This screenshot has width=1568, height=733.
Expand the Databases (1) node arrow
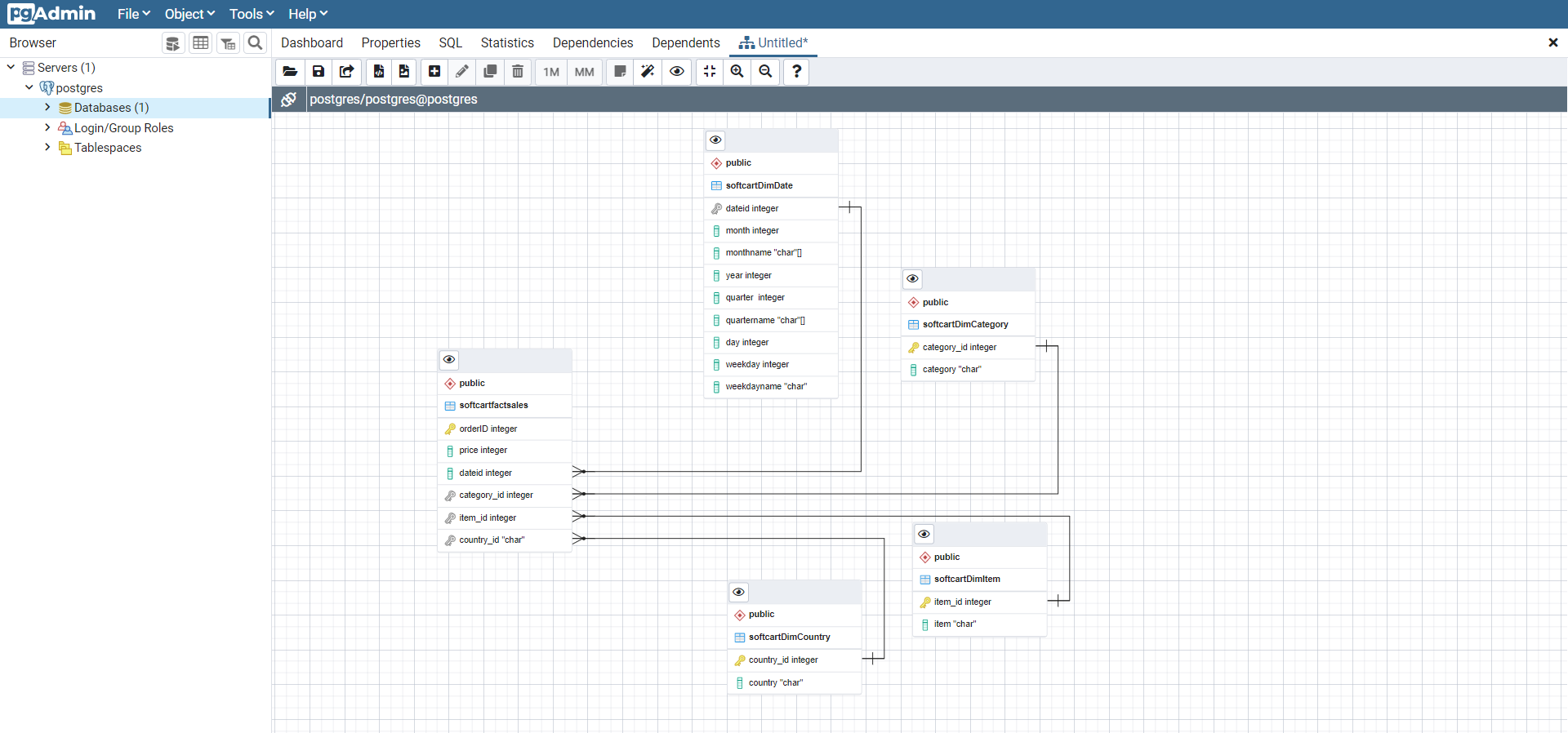pyautogui.click(x=47, y=107)
